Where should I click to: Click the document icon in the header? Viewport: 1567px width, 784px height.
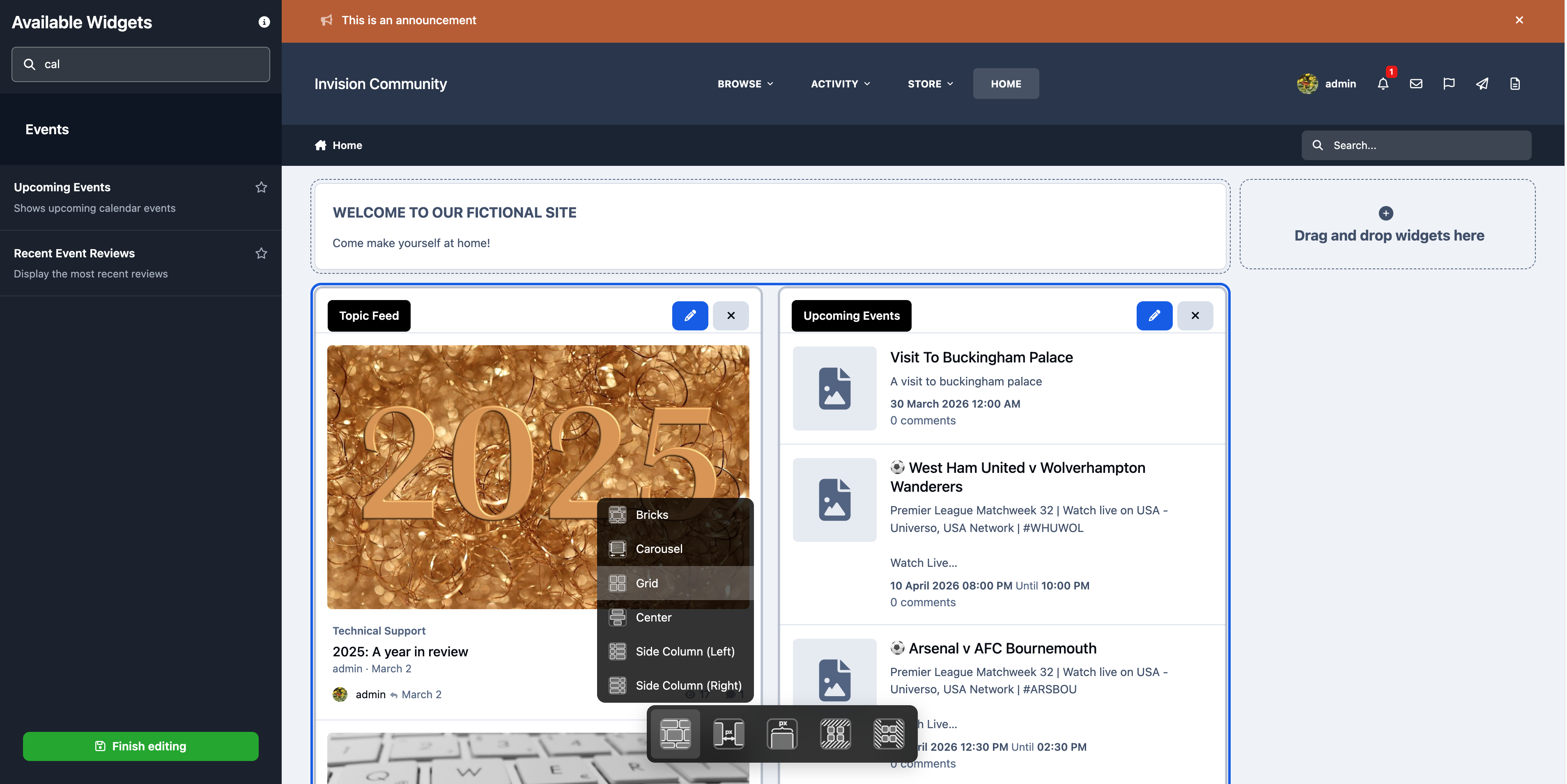1515,84
